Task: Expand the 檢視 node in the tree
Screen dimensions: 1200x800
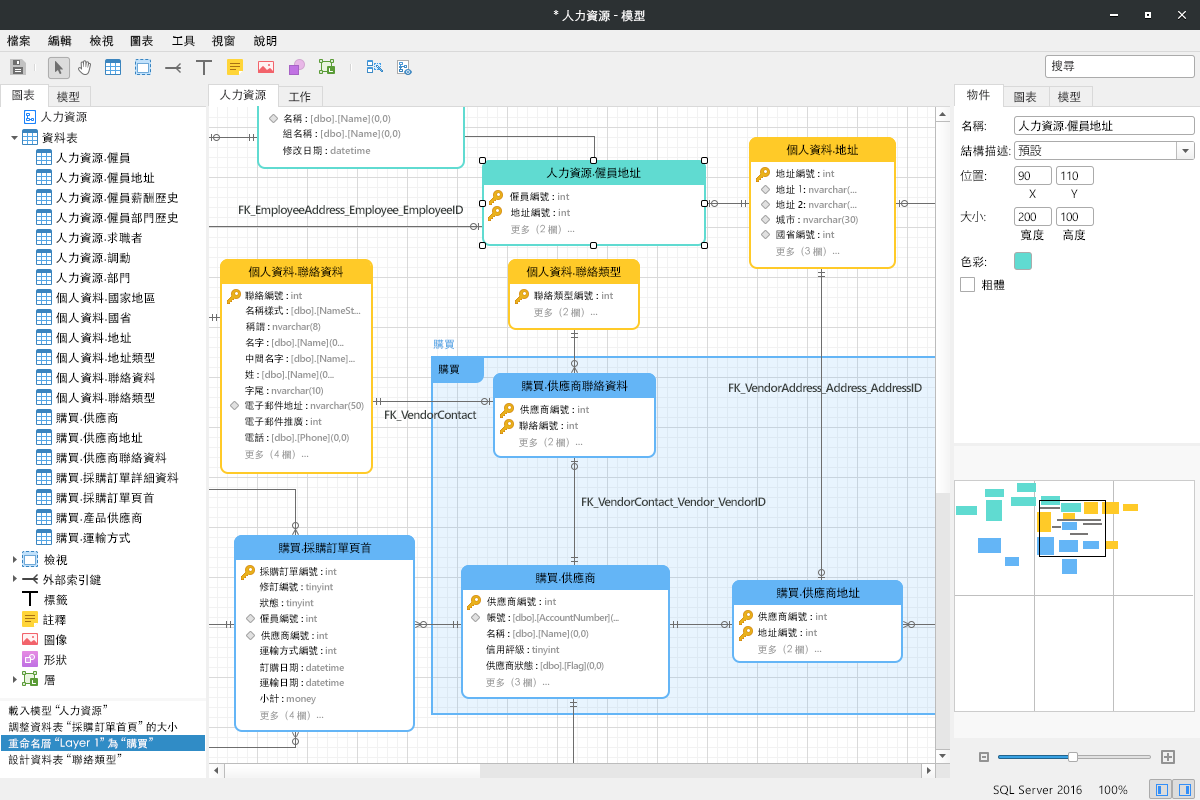Action: click(x=14, y=560)
